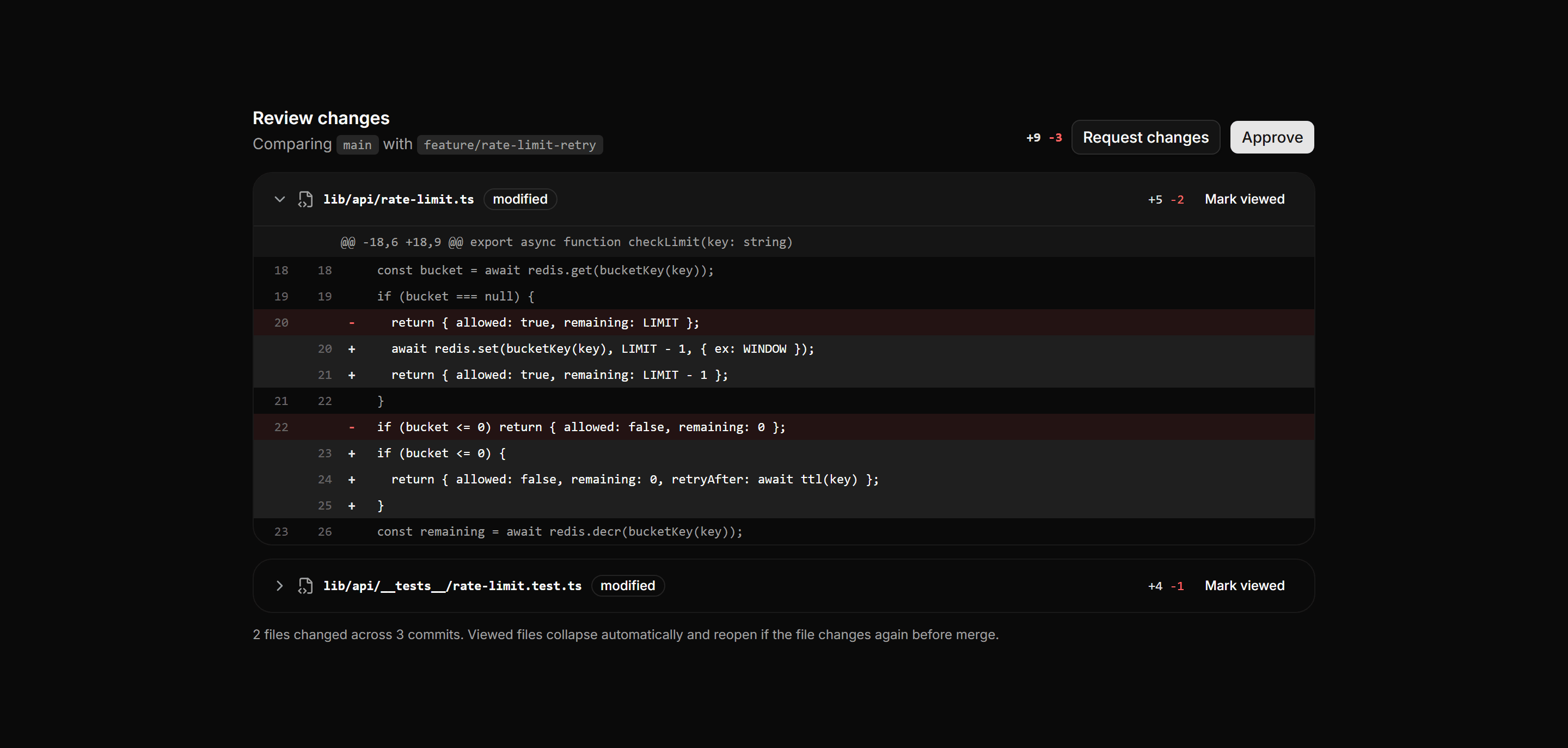The height and width of the screenshot is (748, 1568).
Task: Click old line number 23 in the gutter
Action: click(281, 531)
